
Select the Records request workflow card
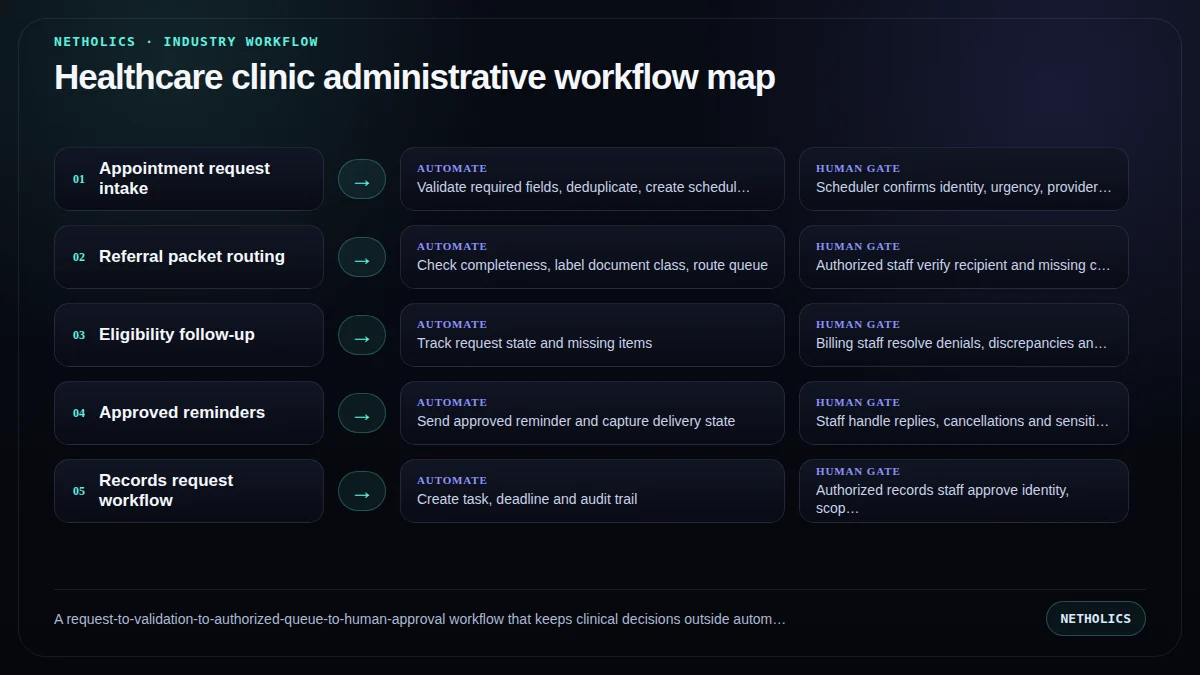point(189,491)
